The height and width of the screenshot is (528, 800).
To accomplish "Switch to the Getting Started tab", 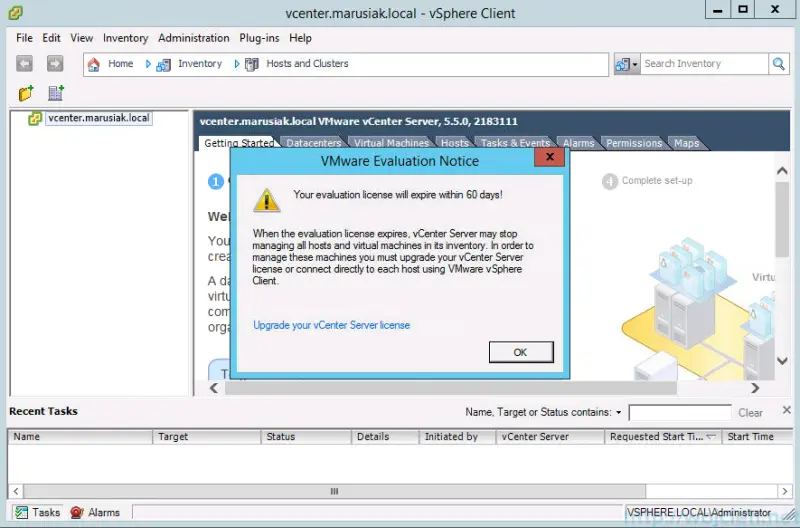I will point(238,143).
